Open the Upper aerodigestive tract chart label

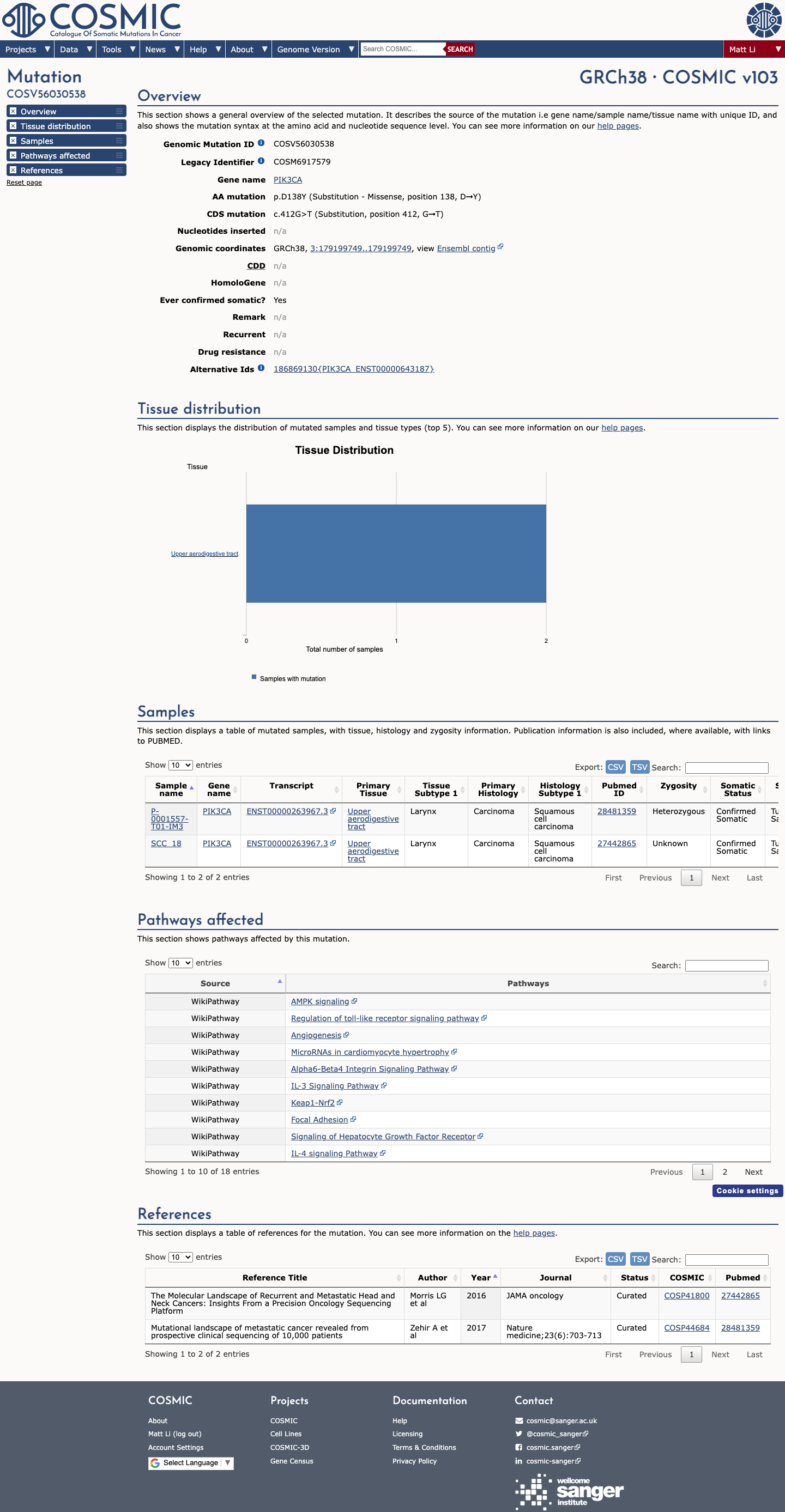tap(204, 554)
